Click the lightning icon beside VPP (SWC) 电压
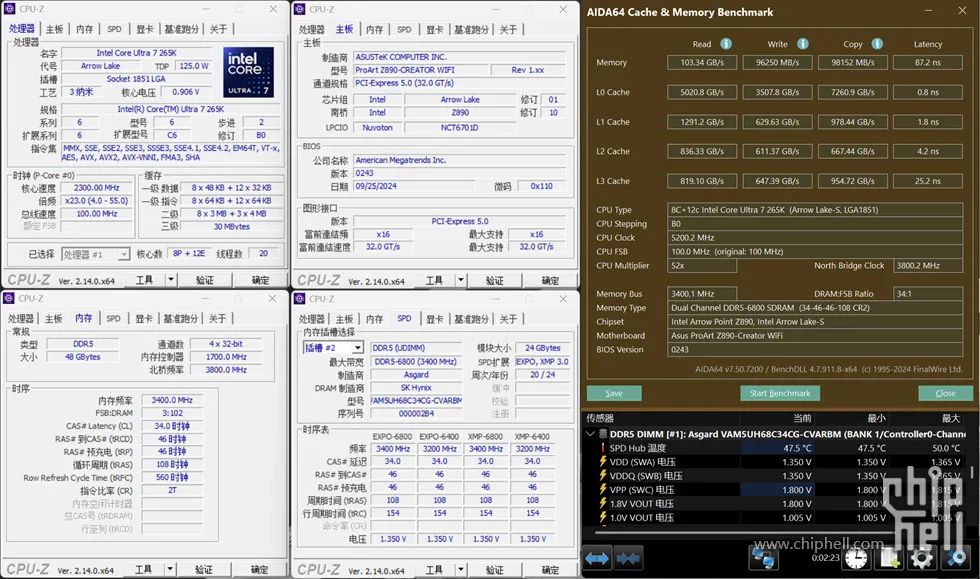 pos(603,490)
